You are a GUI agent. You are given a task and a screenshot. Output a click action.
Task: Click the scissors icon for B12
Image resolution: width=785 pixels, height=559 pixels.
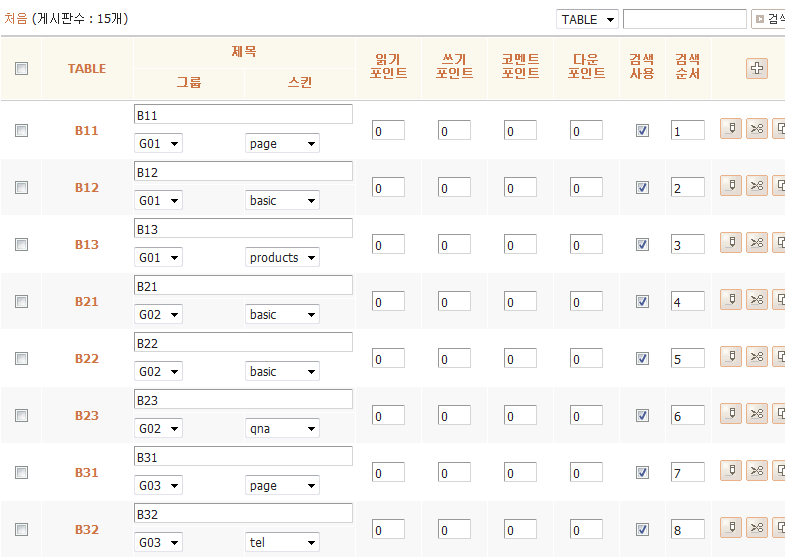click(757, 186)
